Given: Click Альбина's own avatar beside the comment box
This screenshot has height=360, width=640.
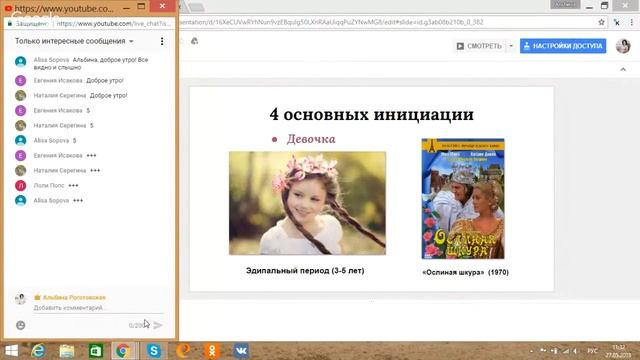Looking at the screenshot, I should pos(20,299).
